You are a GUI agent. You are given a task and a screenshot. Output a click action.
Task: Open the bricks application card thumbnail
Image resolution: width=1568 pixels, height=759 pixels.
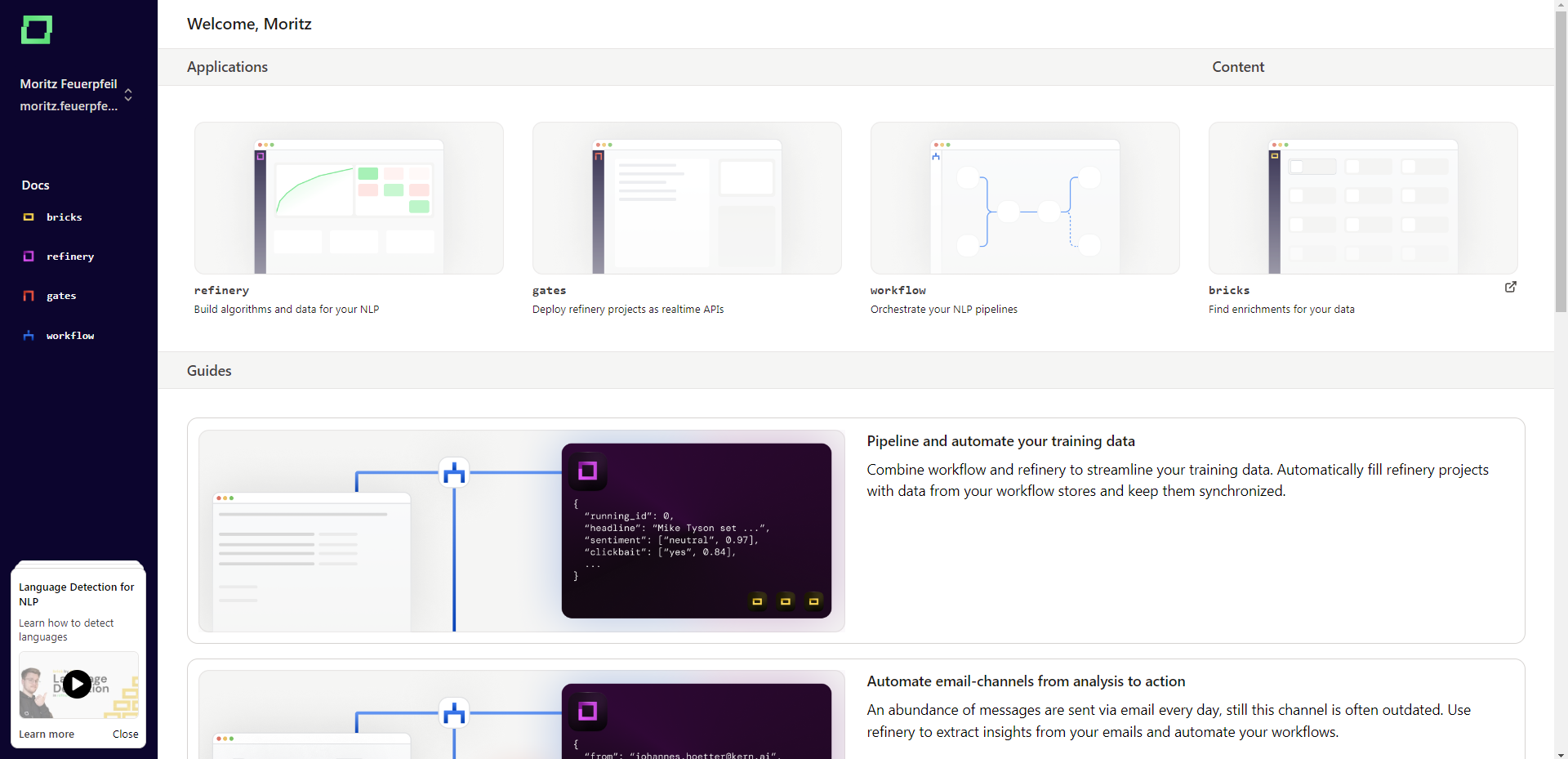1363,198
